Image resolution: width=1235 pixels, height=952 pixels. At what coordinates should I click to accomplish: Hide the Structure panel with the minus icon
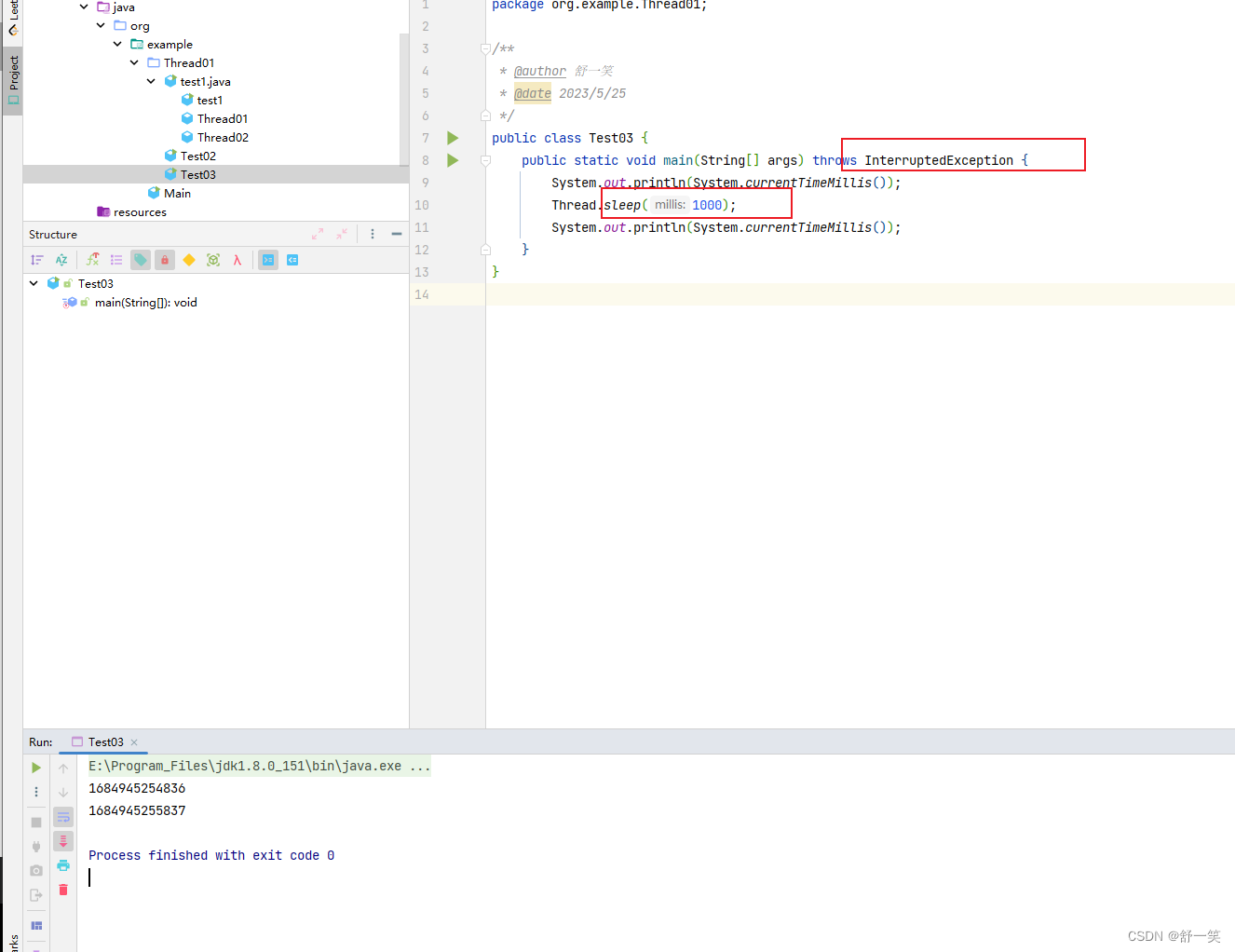pos(397,234)
